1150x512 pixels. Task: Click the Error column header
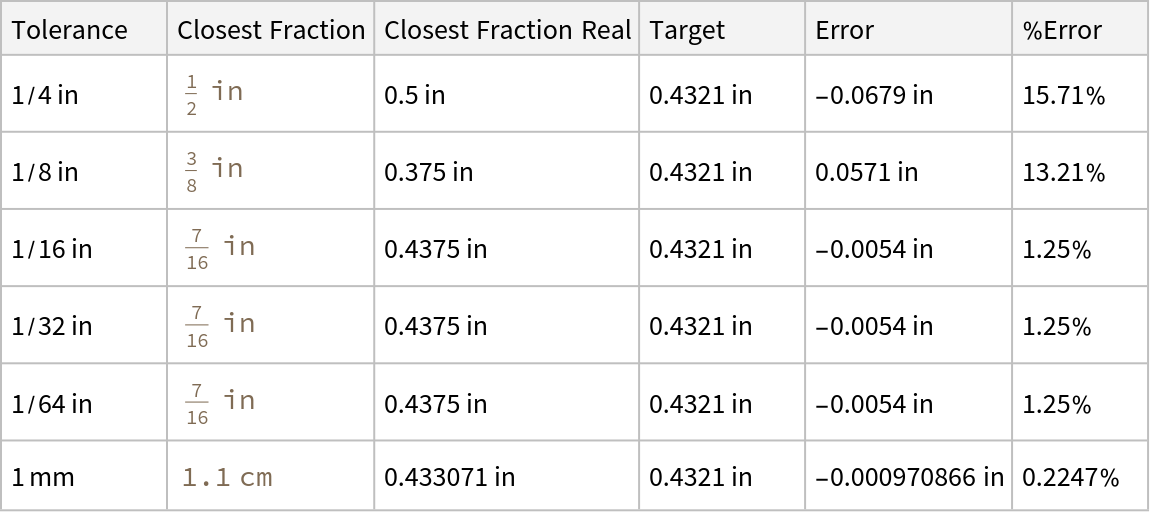click(844, 30)
